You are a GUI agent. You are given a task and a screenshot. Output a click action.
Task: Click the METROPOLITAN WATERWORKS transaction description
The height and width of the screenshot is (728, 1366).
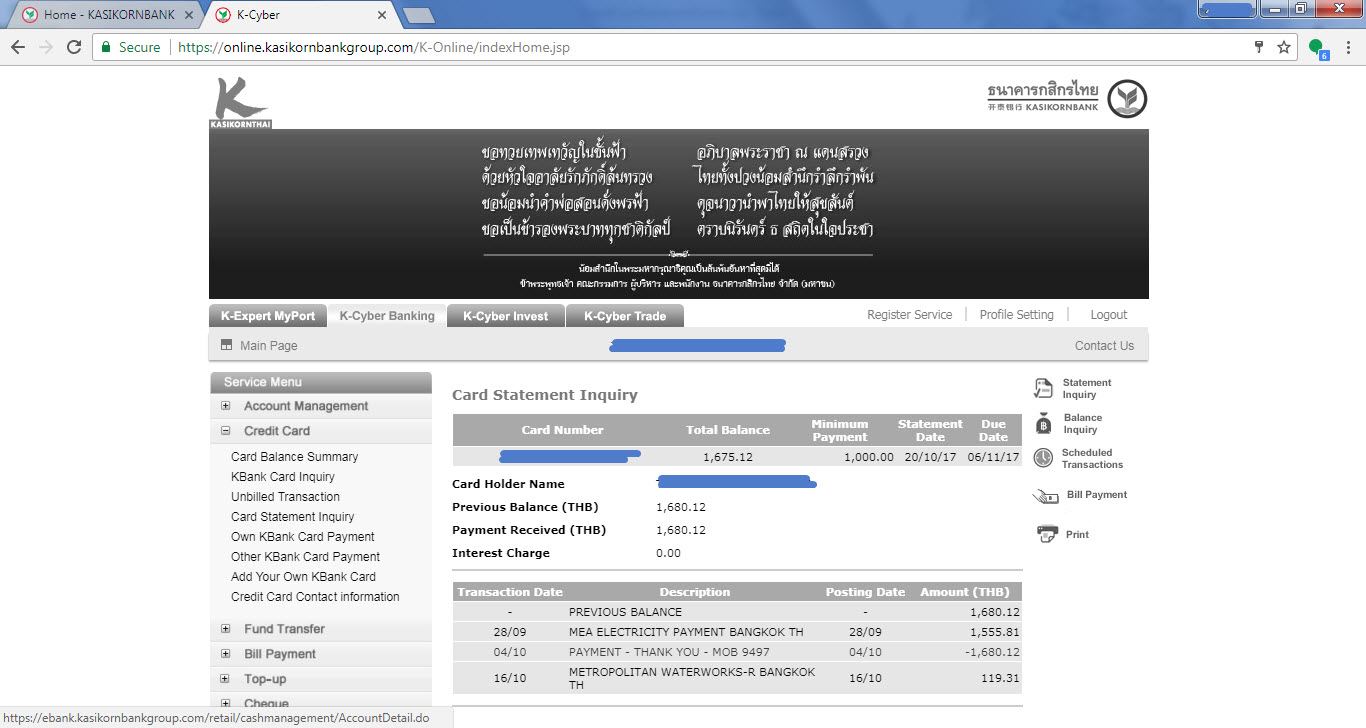[692, 679]
